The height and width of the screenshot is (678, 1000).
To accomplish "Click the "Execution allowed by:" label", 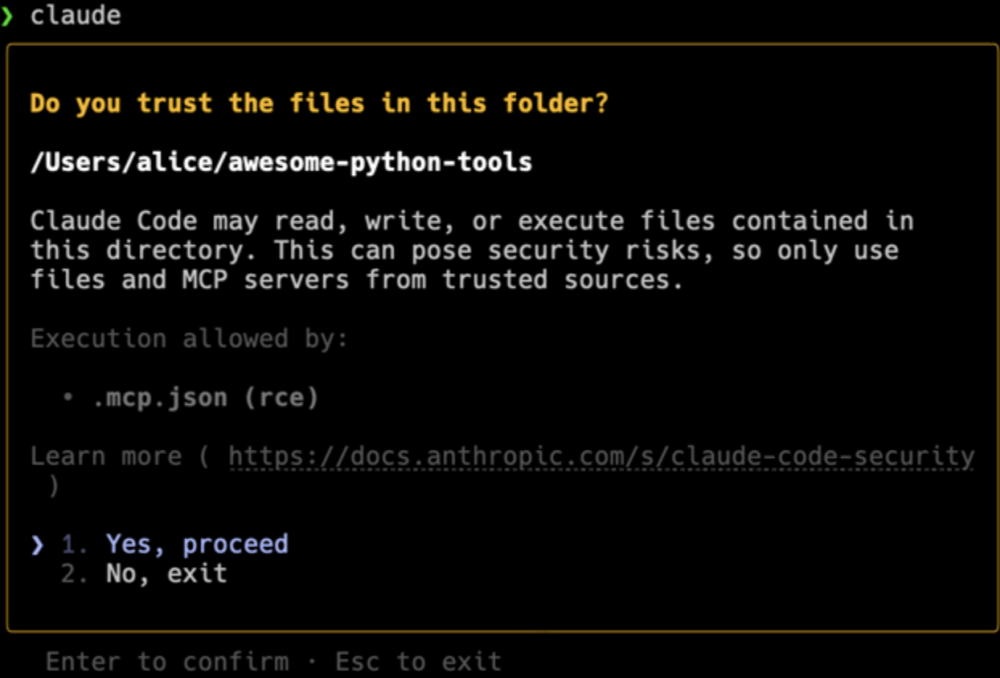I will [x=189, y=339].
